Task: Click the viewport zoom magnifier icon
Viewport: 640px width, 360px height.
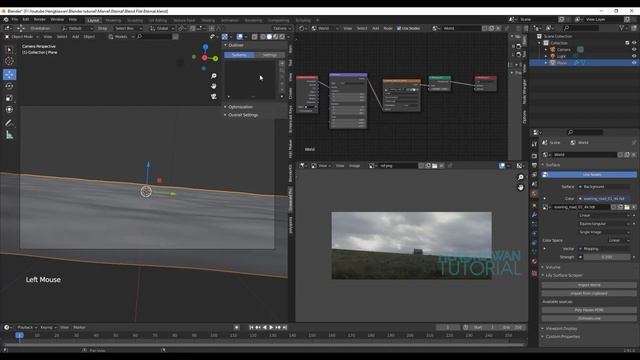Action: [x=213, y=76]
